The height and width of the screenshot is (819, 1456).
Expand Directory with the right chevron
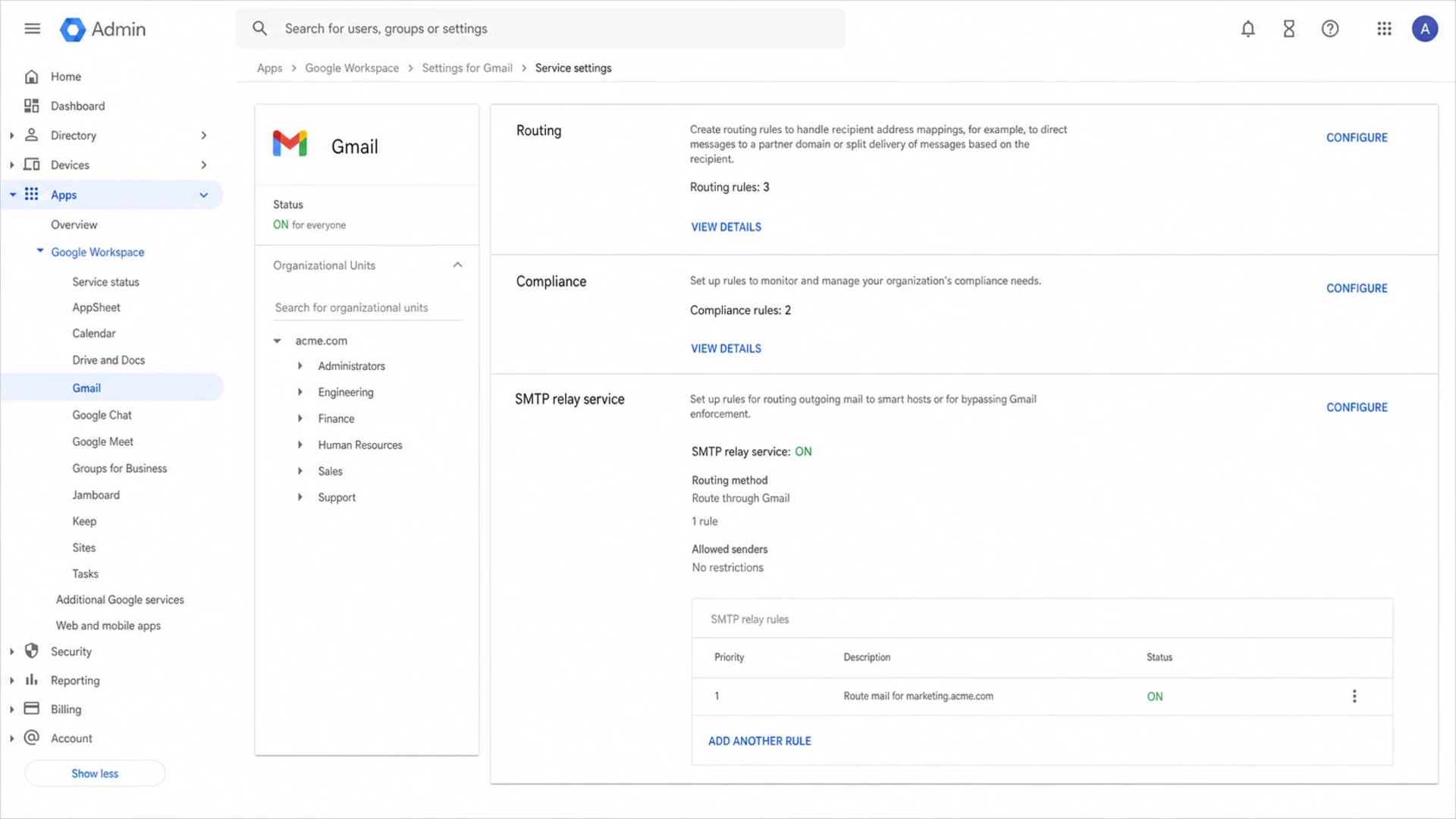203,135
